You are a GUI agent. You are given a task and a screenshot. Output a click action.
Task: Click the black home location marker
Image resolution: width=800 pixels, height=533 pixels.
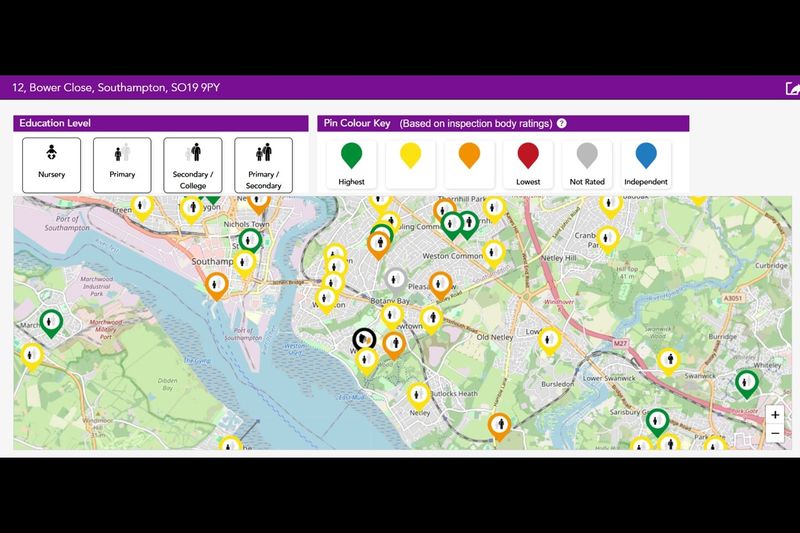pyautogui.click(x=365, y=340)
